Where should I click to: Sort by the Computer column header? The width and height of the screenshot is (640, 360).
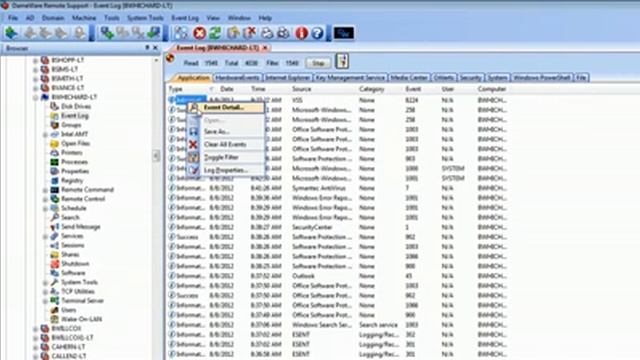point(492,89)
